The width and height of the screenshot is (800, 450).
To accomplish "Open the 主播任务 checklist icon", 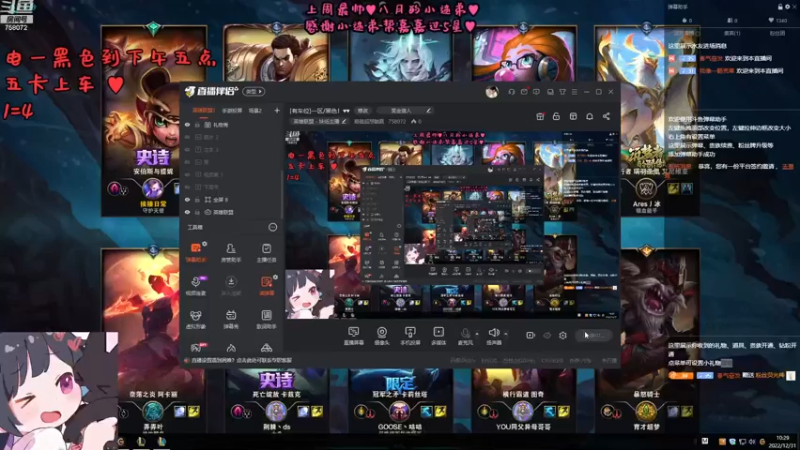I will (x=266, y=252).
